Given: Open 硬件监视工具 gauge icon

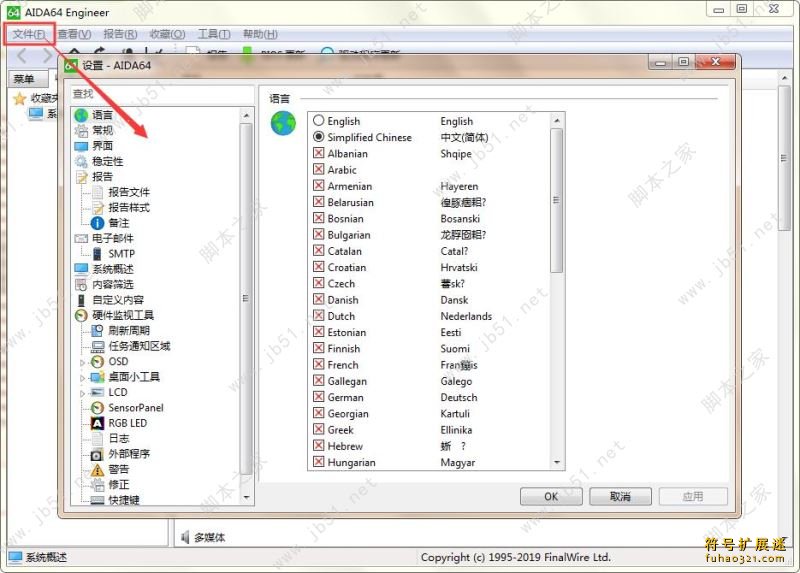Looking at the screenshot, I should (82, 315).
